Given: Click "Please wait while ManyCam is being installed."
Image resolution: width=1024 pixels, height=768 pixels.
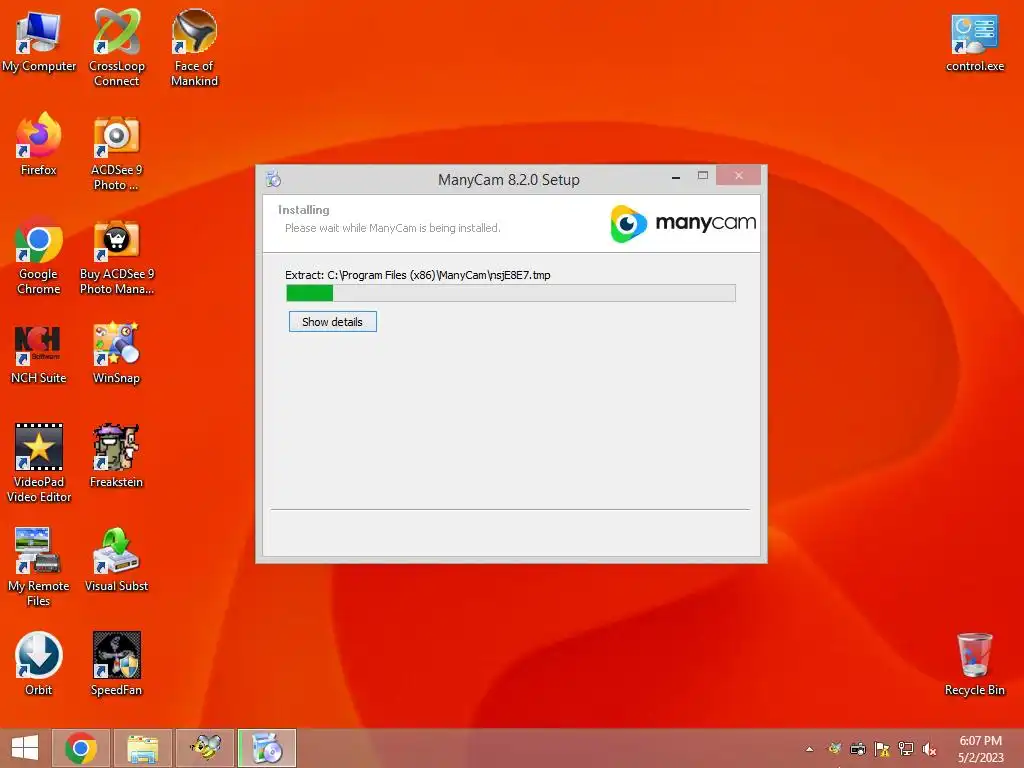Looking at the screenshot, I should pyautogui.click(x=392, y=228).
